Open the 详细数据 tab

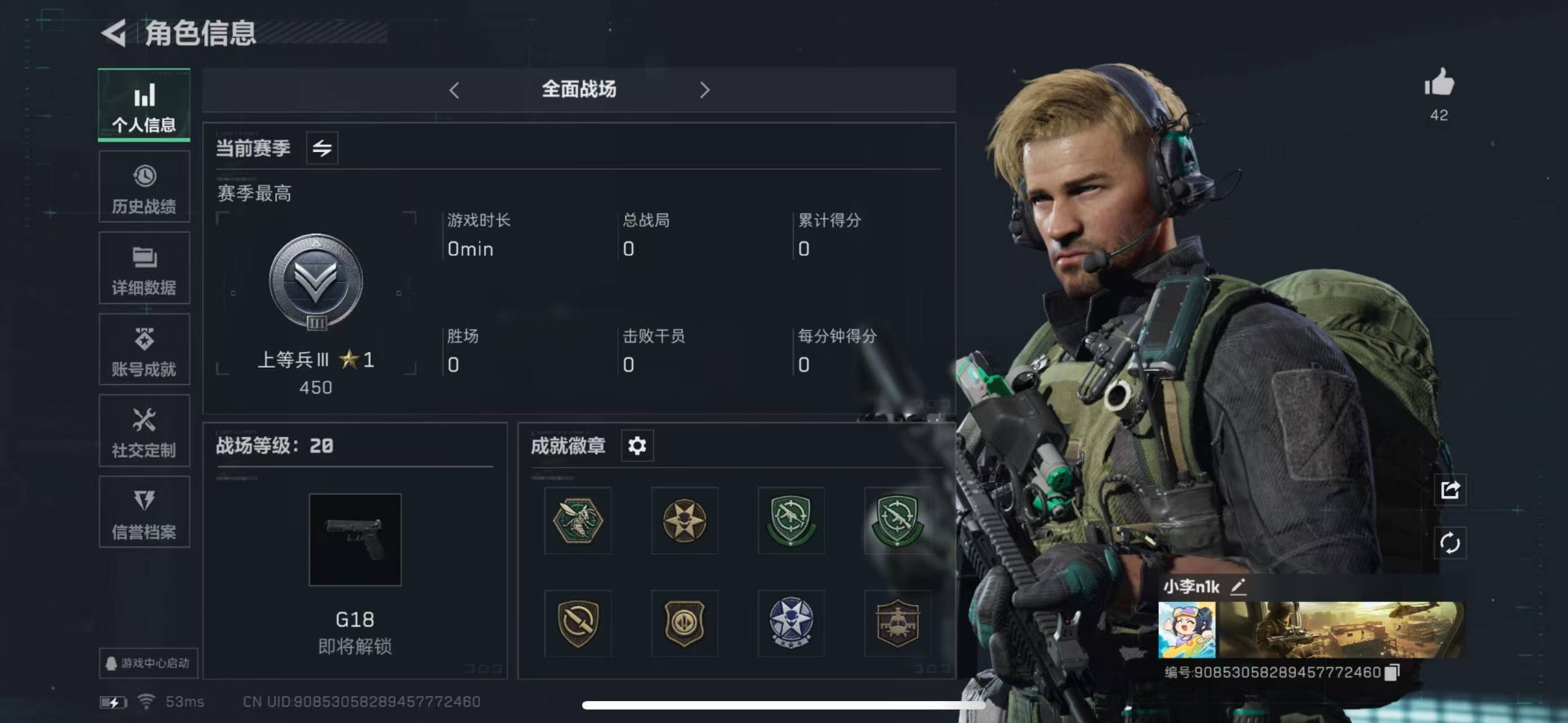point(145,268)
